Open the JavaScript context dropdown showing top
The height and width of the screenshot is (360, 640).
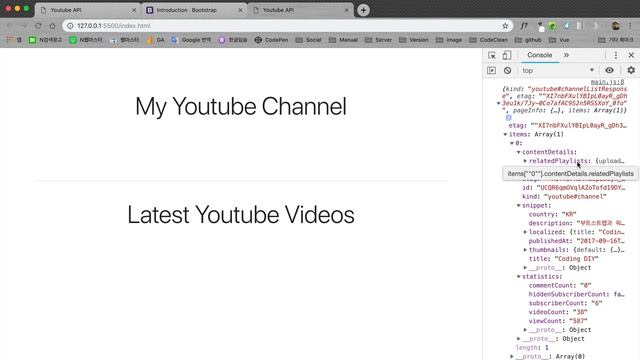(x=558, y=70)
